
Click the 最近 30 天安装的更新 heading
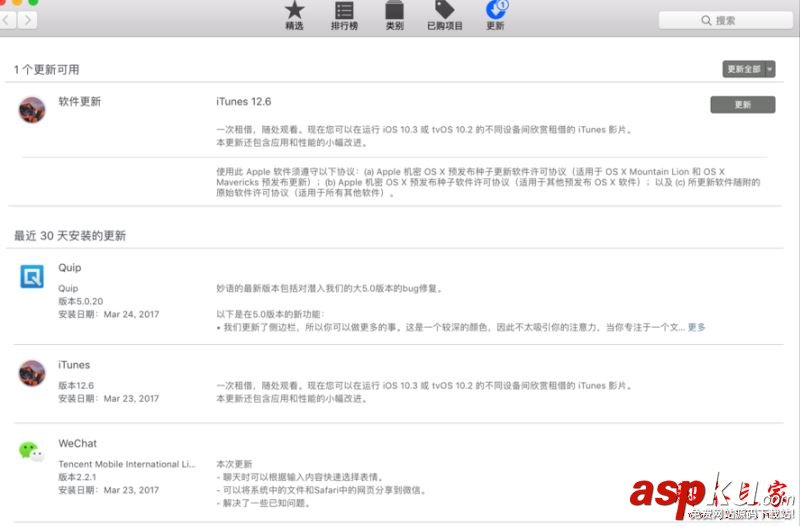pos(70,236)
